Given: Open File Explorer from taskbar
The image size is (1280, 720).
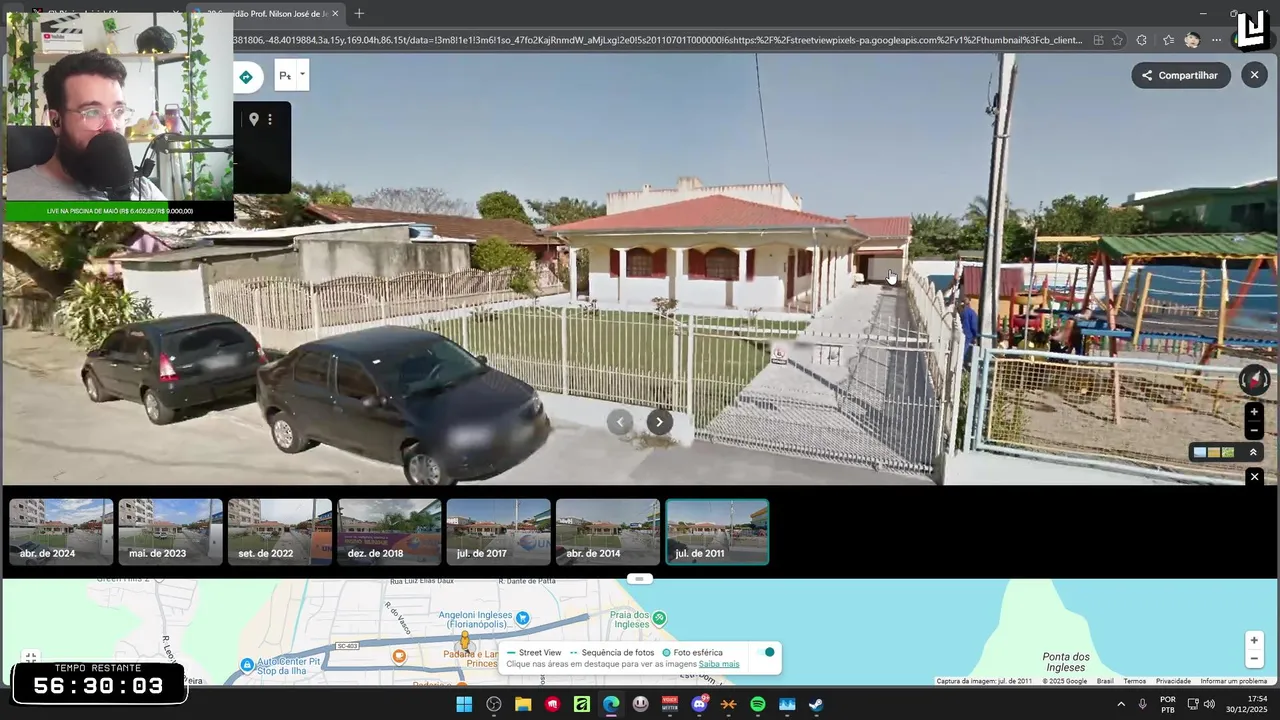Looking at the screenshot, I should pos(523,704).
